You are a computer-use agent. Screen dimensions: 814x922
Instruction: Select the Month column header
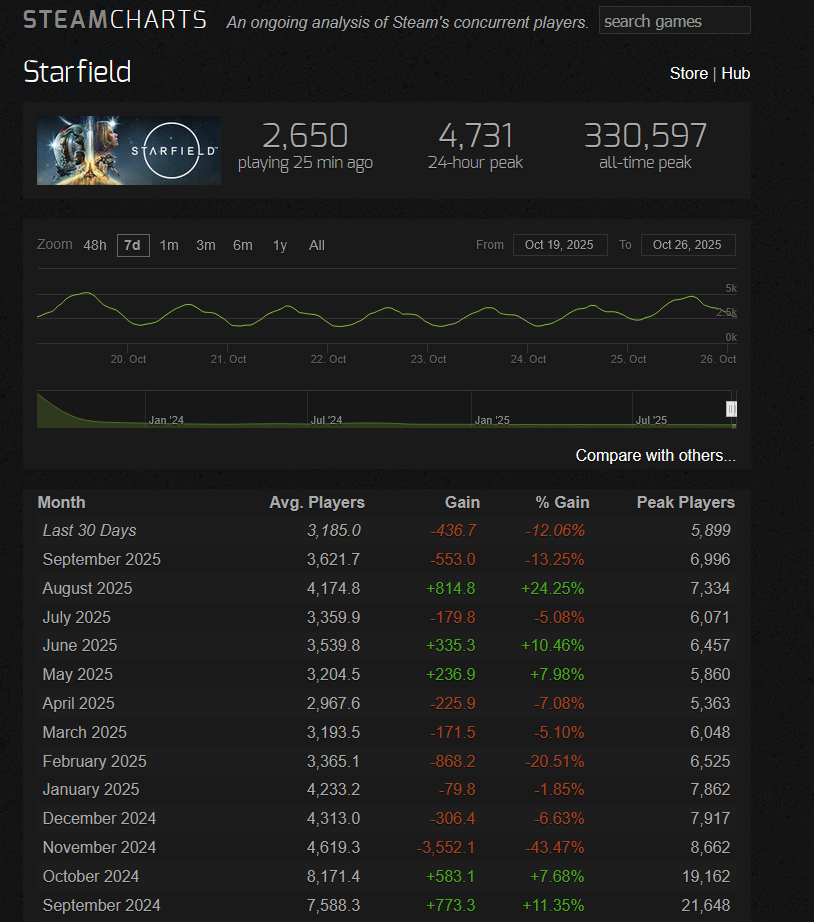click(x=61, y=503)
